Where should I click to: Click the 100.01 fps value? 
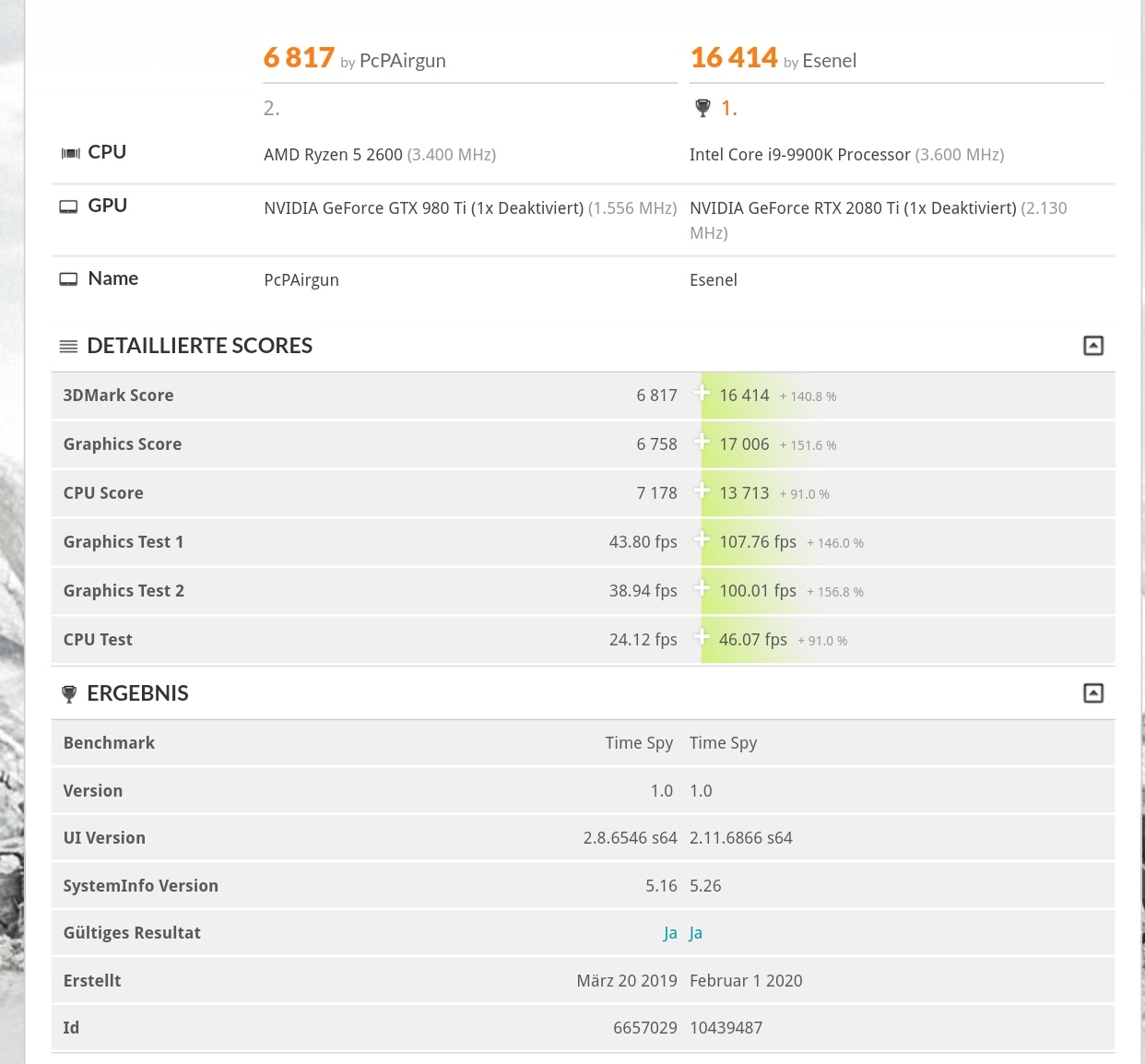pyautogui.click(x=758, y=591)
